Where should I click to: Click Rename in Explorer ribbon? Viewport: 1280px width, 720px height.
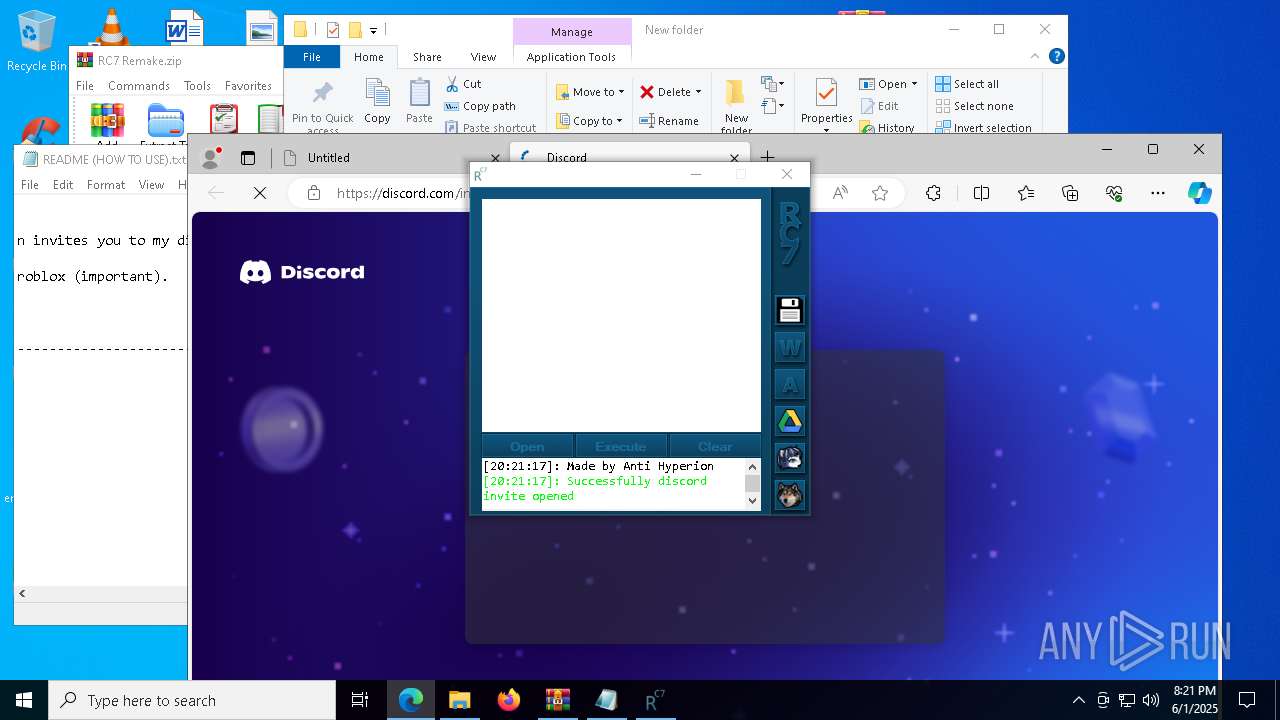point(669,121)
